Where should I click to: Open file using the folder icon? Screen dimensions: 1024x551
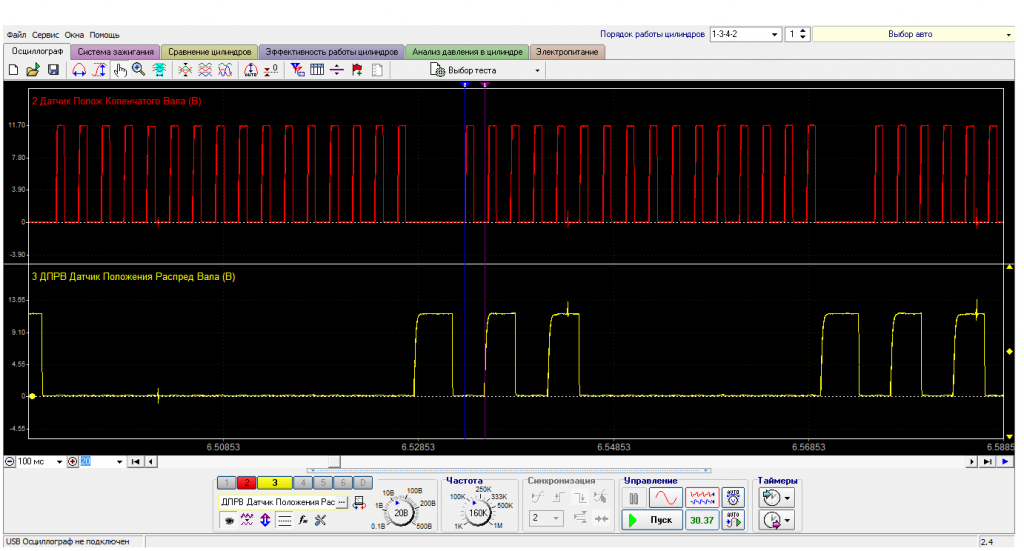click(33, 70)
